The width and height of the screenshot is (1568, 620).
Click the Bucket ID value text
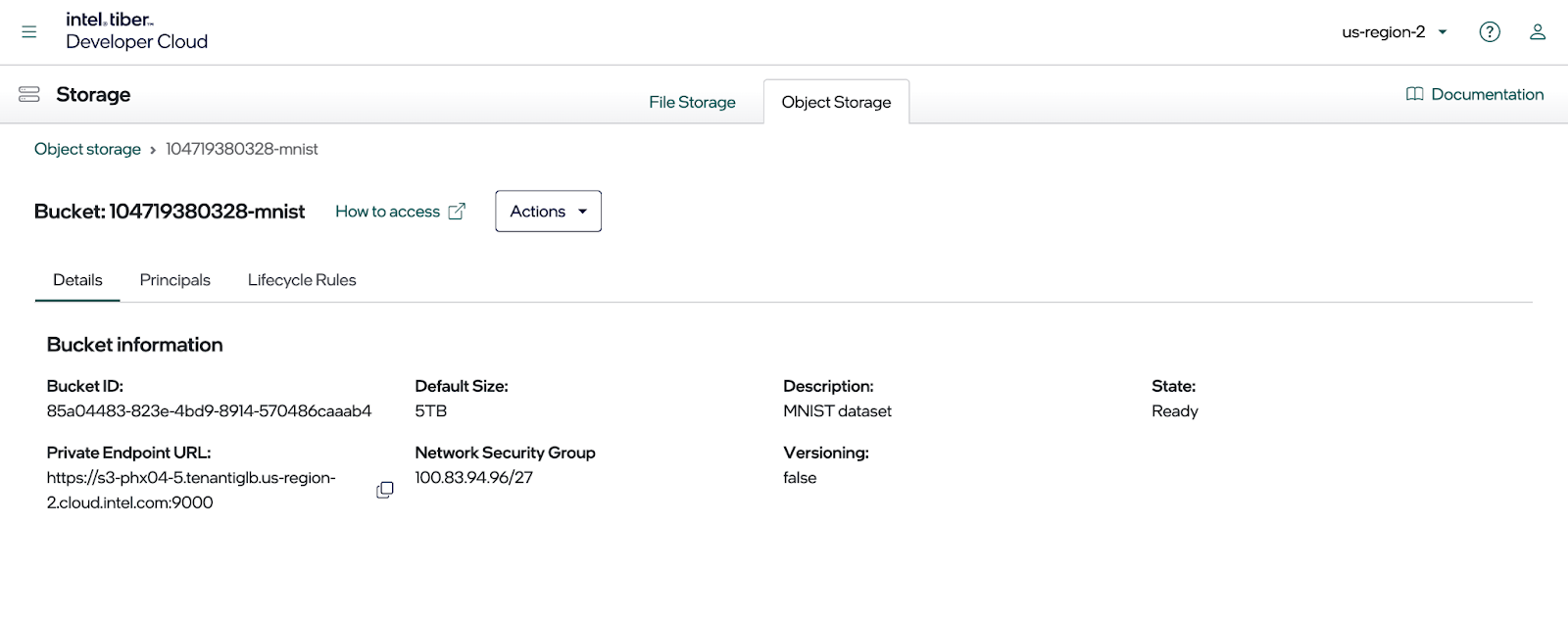pyautogui.click(x=209, y=411)
